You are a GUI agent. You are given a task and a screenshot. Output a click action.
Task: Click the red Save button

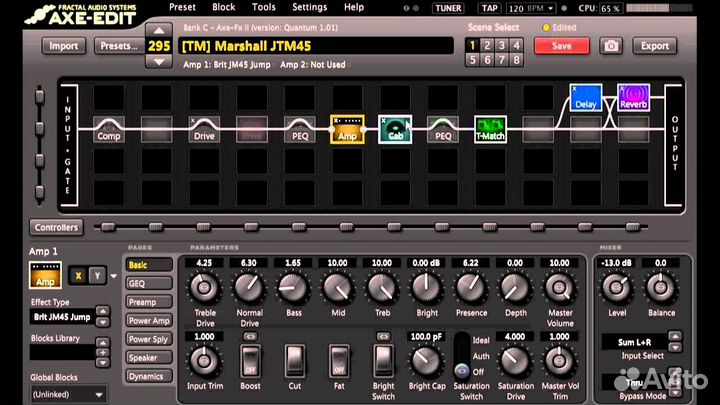(x=562, y=46)
